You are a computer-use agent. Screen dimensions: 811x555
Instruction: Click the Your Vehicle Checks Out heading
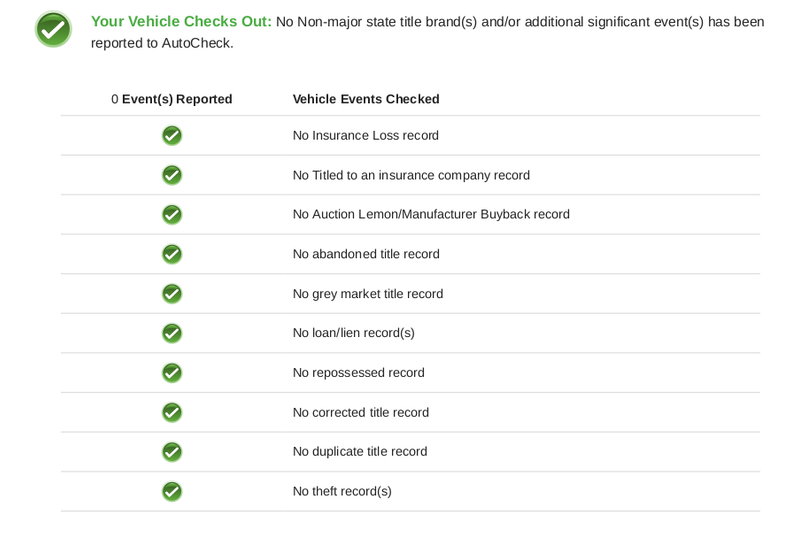pos(181,22)
